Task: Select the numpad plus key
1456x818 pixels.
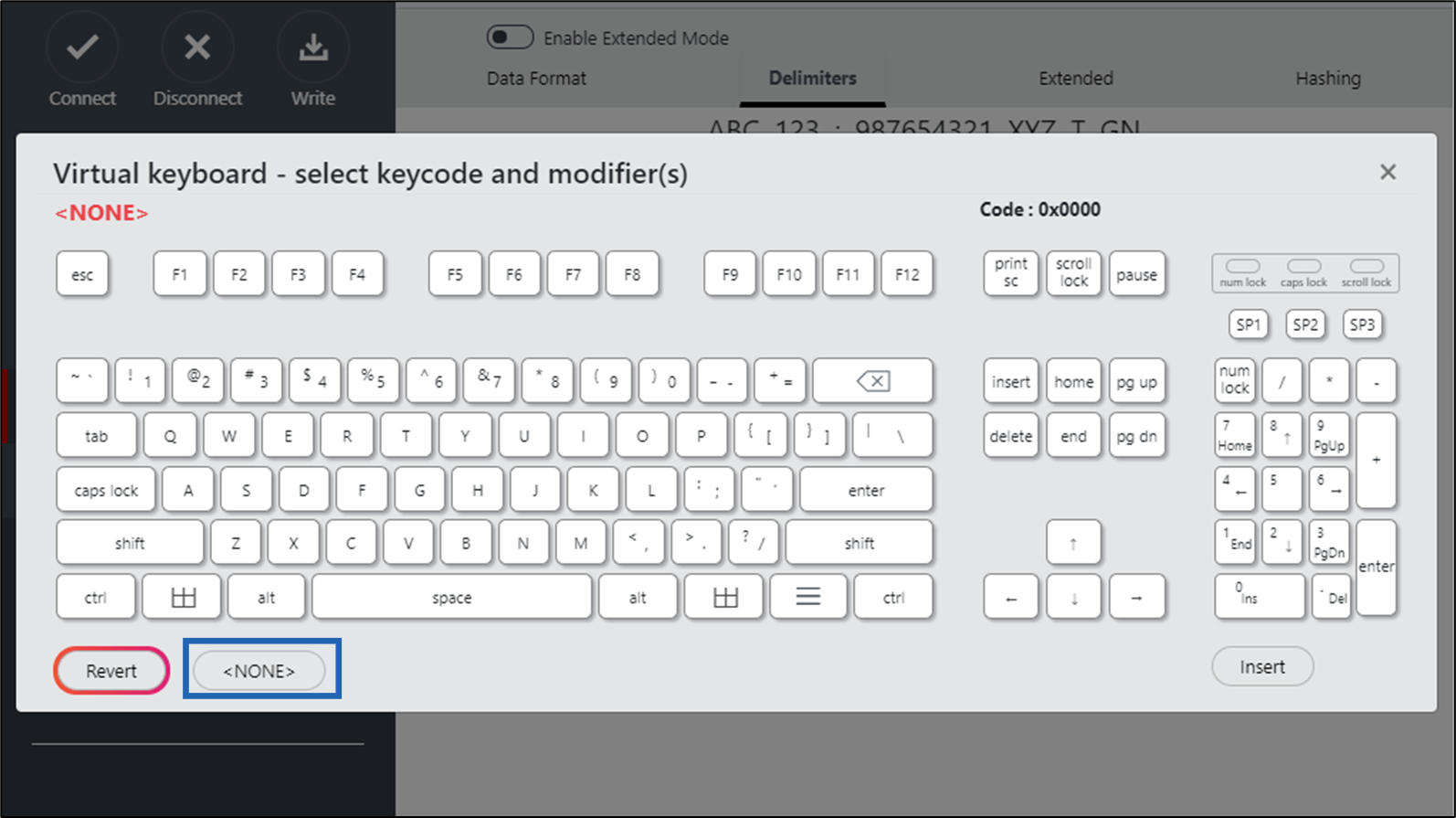Action: pos(1376,460)
